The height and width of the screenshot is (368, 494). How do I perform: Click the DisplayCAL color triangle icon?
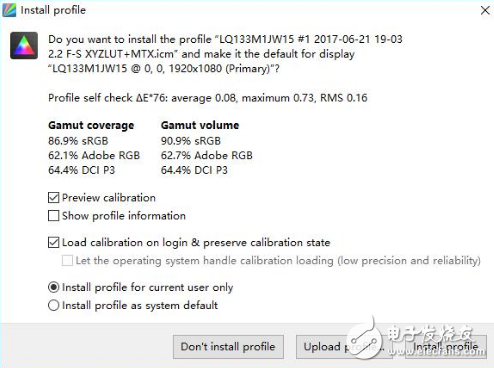[x=24, y=45]
